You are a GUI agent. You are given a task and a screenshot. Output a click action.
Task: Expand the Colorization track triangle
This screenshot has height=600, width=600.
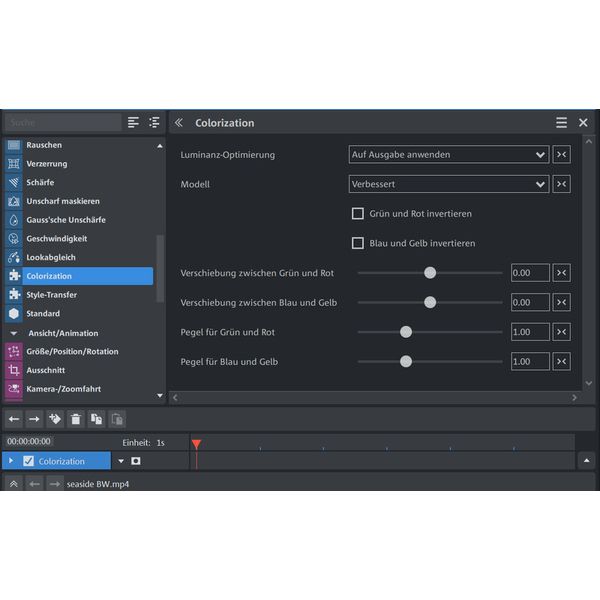coord(11,461)
